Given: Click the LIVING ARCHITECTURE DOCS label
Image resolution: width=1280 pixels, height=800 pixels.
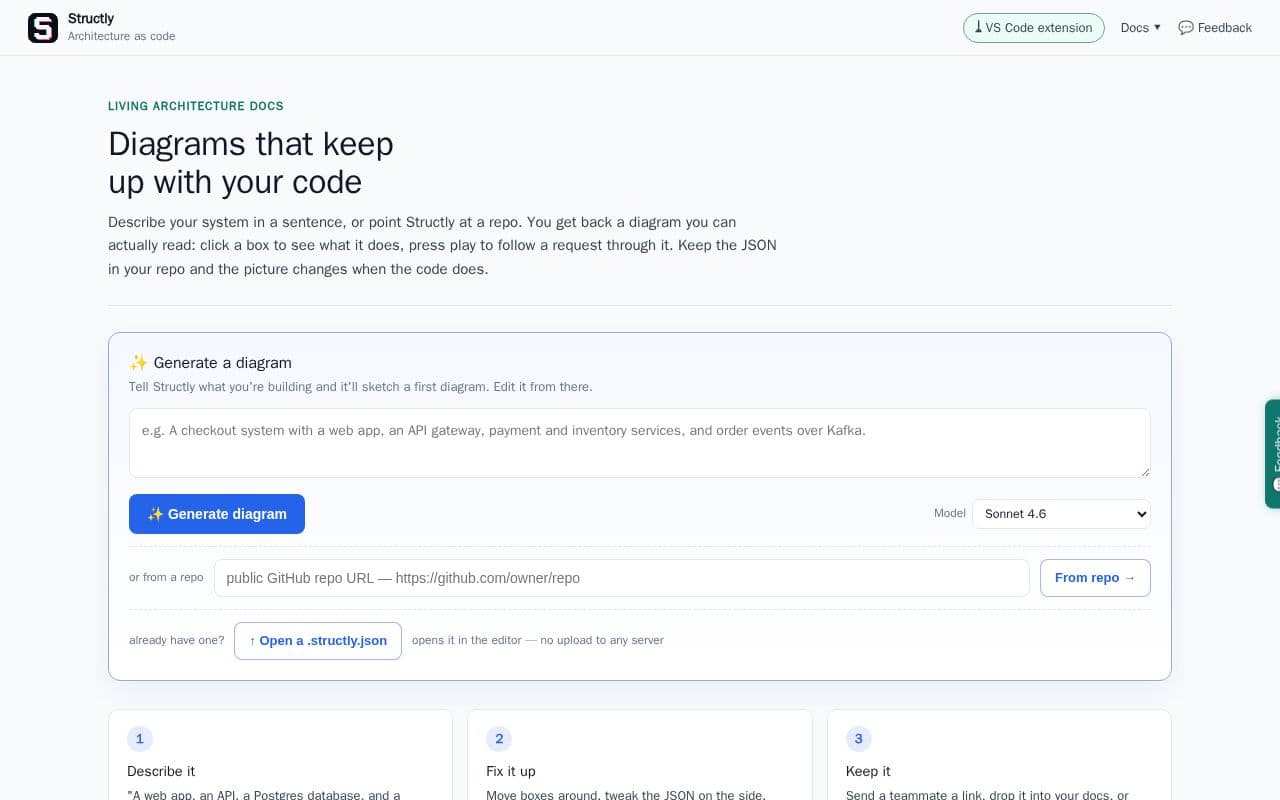Looking at the screenshot, I should coord(196,106).
